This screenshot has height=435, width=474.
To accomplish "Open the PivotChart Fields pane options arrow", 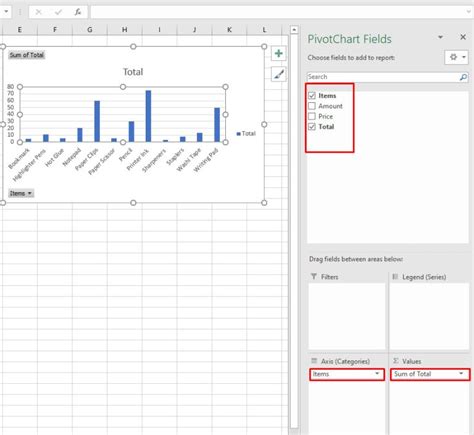I will point(440,37).
